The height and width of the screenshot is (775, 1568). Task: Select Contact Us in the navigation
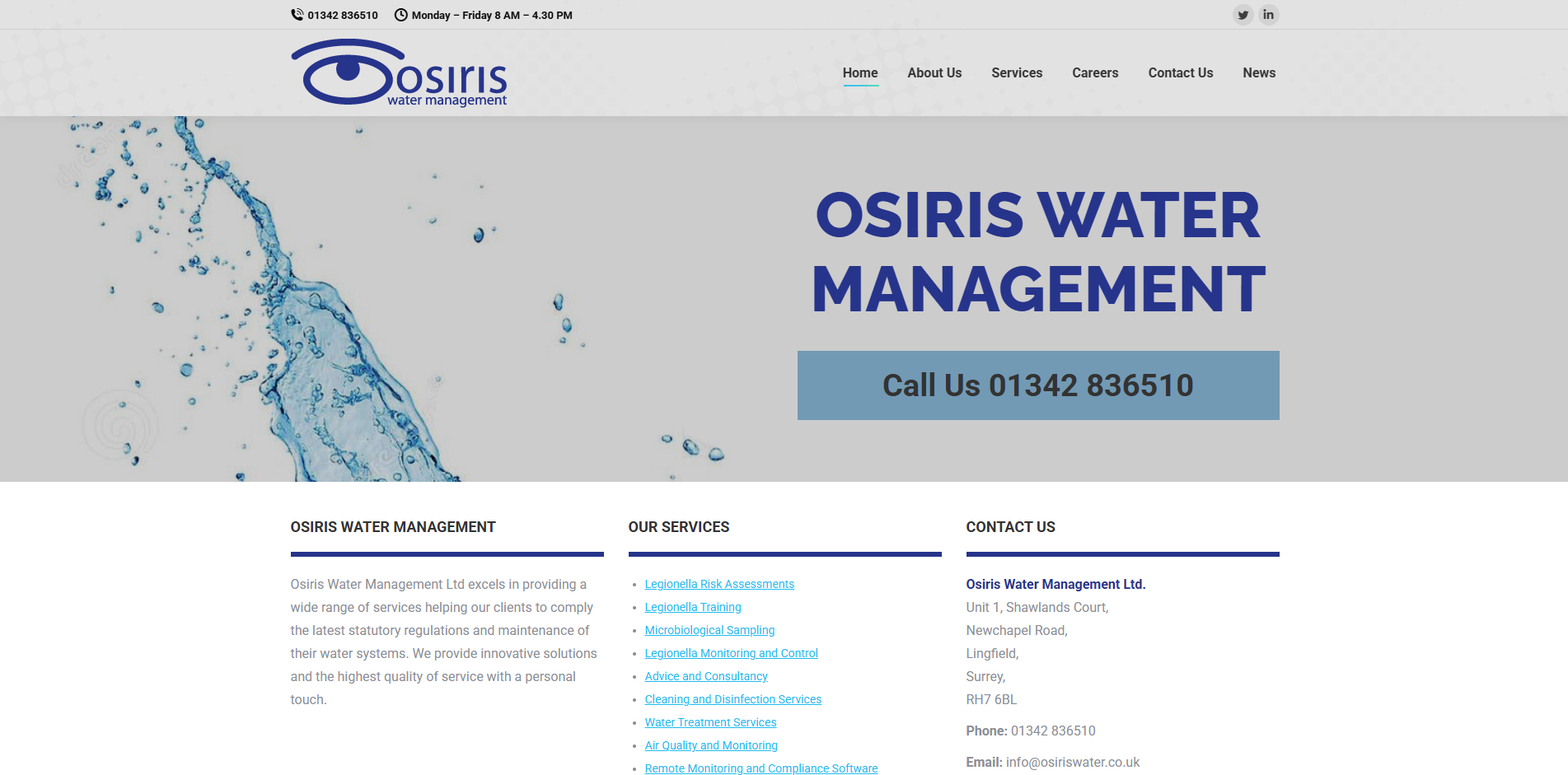(1180, 72)
